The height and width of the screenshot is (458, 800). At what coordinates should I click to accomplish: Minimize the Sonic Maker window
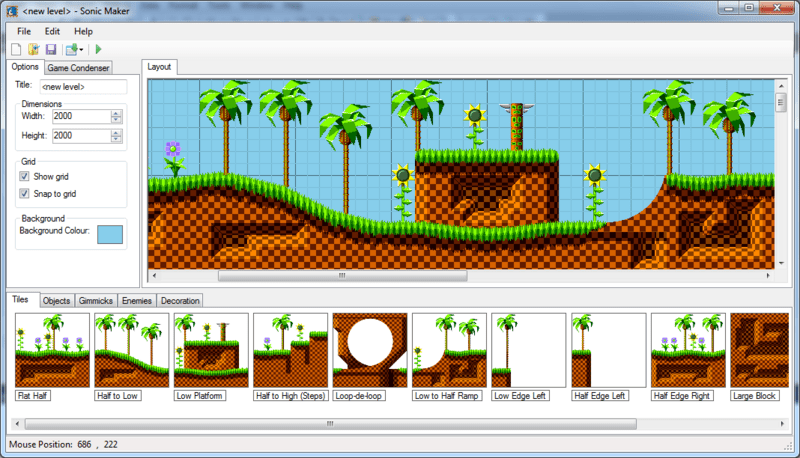[729, 8]
